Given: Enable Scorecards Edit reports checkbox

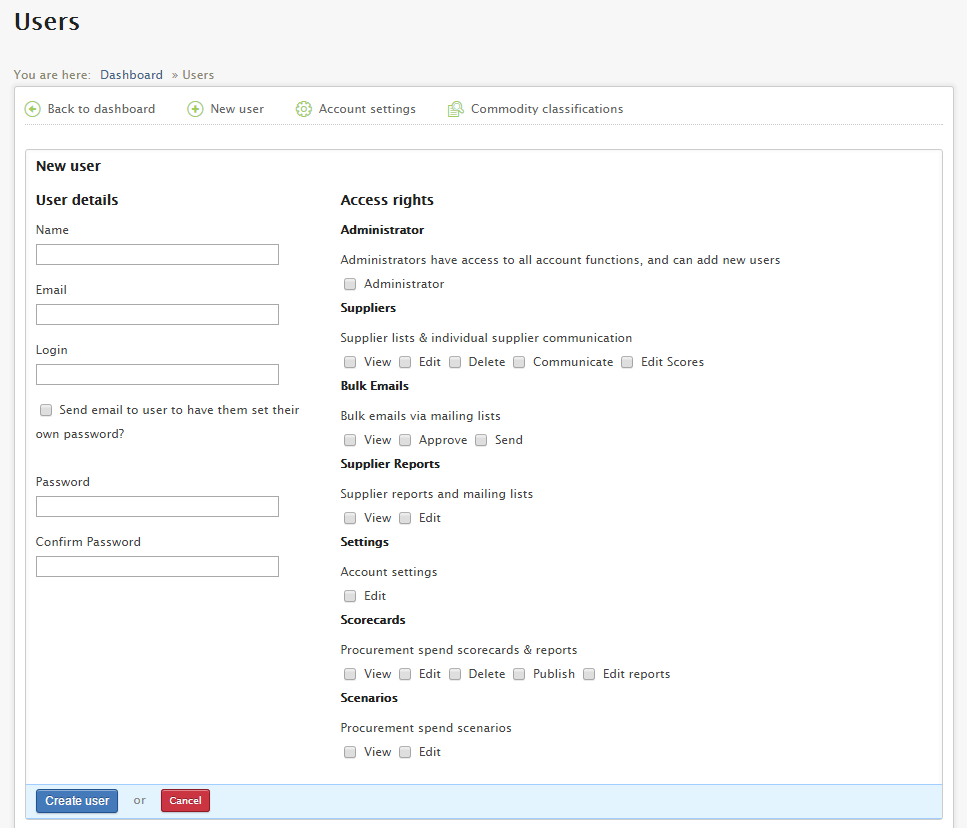Looking at the screenshot, I should coord(589,674).
